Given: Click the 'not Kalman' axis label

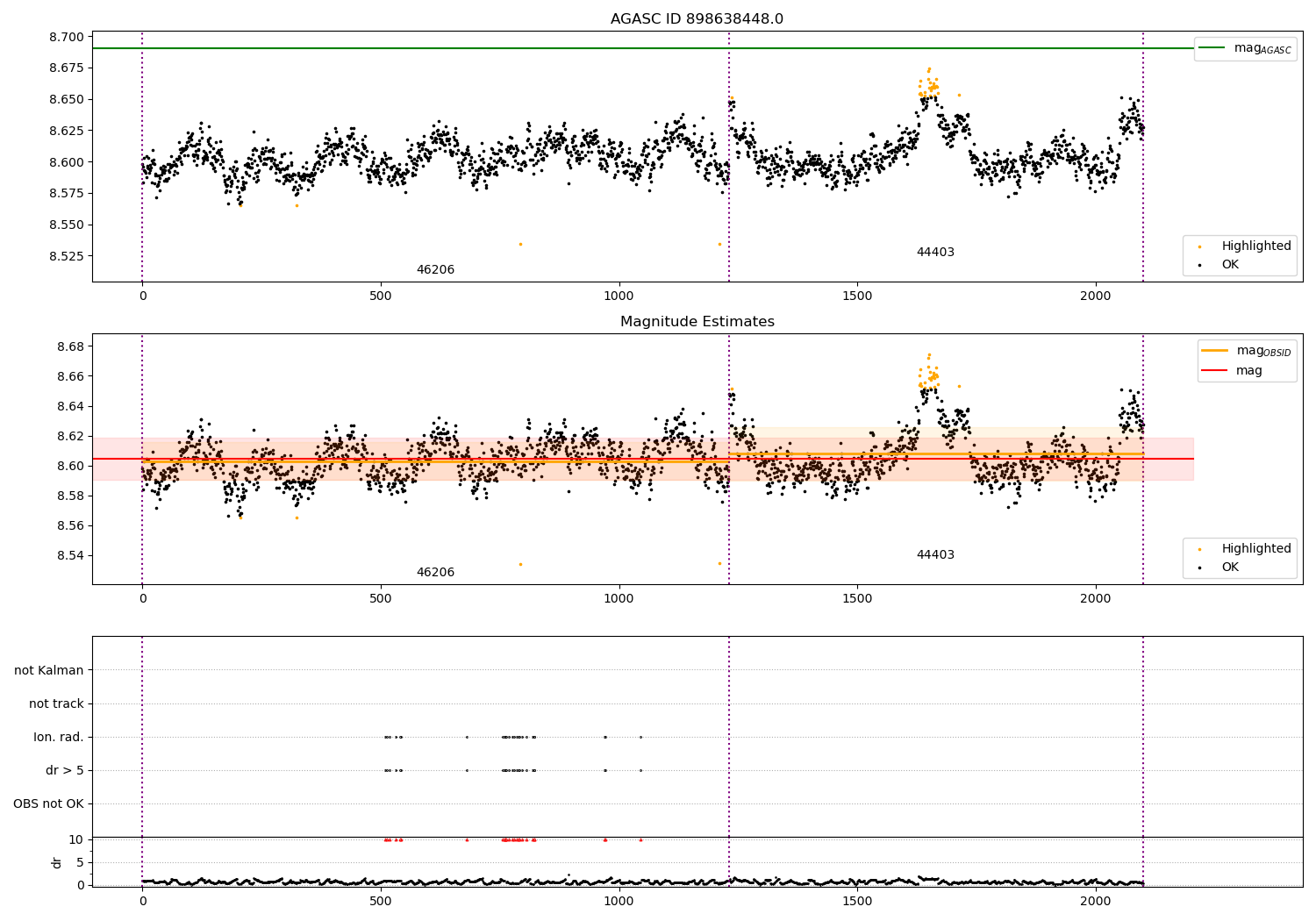Looking at the screenshot, I should pyautogui.click(x=49, y=670).
